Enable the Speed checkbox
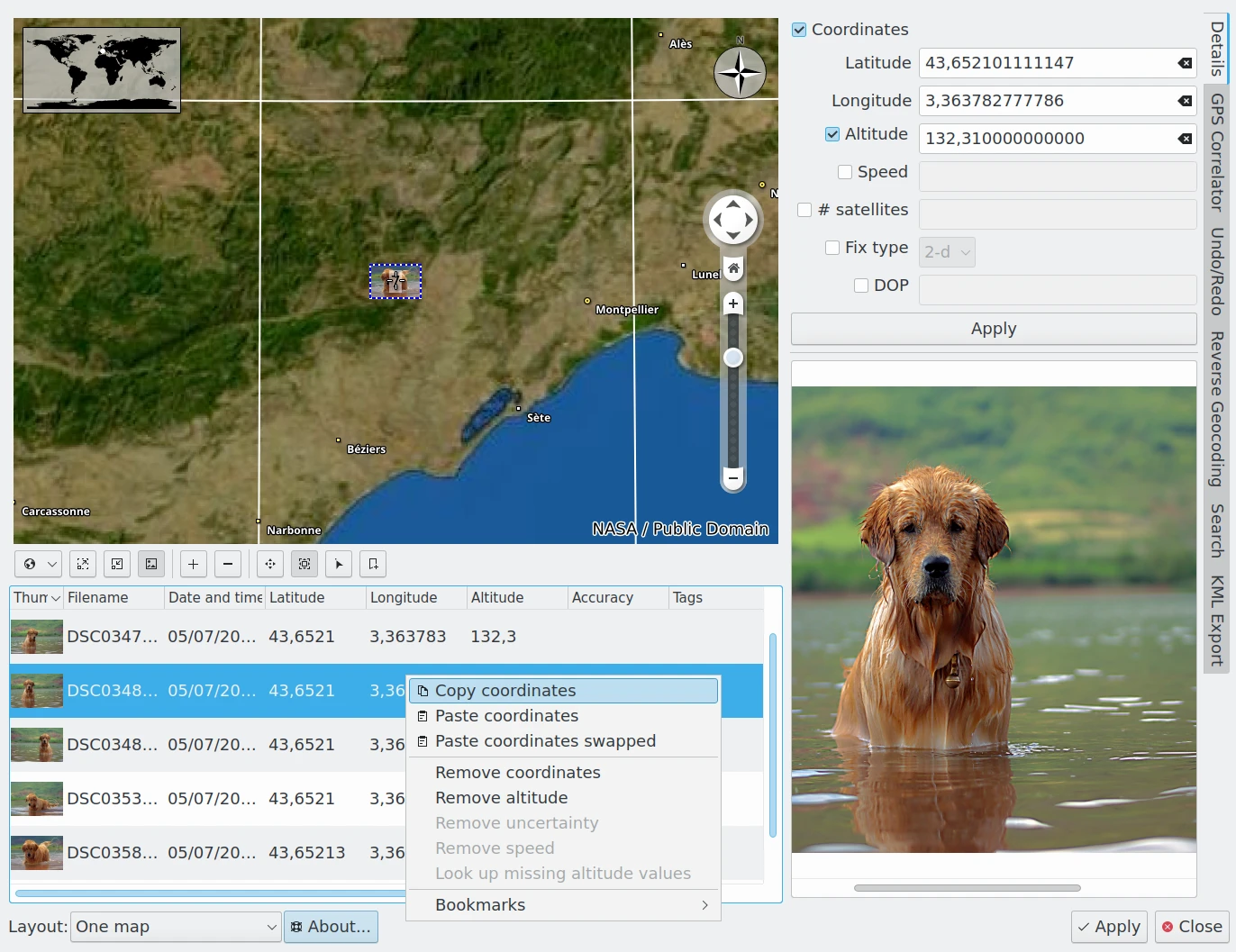1236x952 pixels. coord(845,172)
